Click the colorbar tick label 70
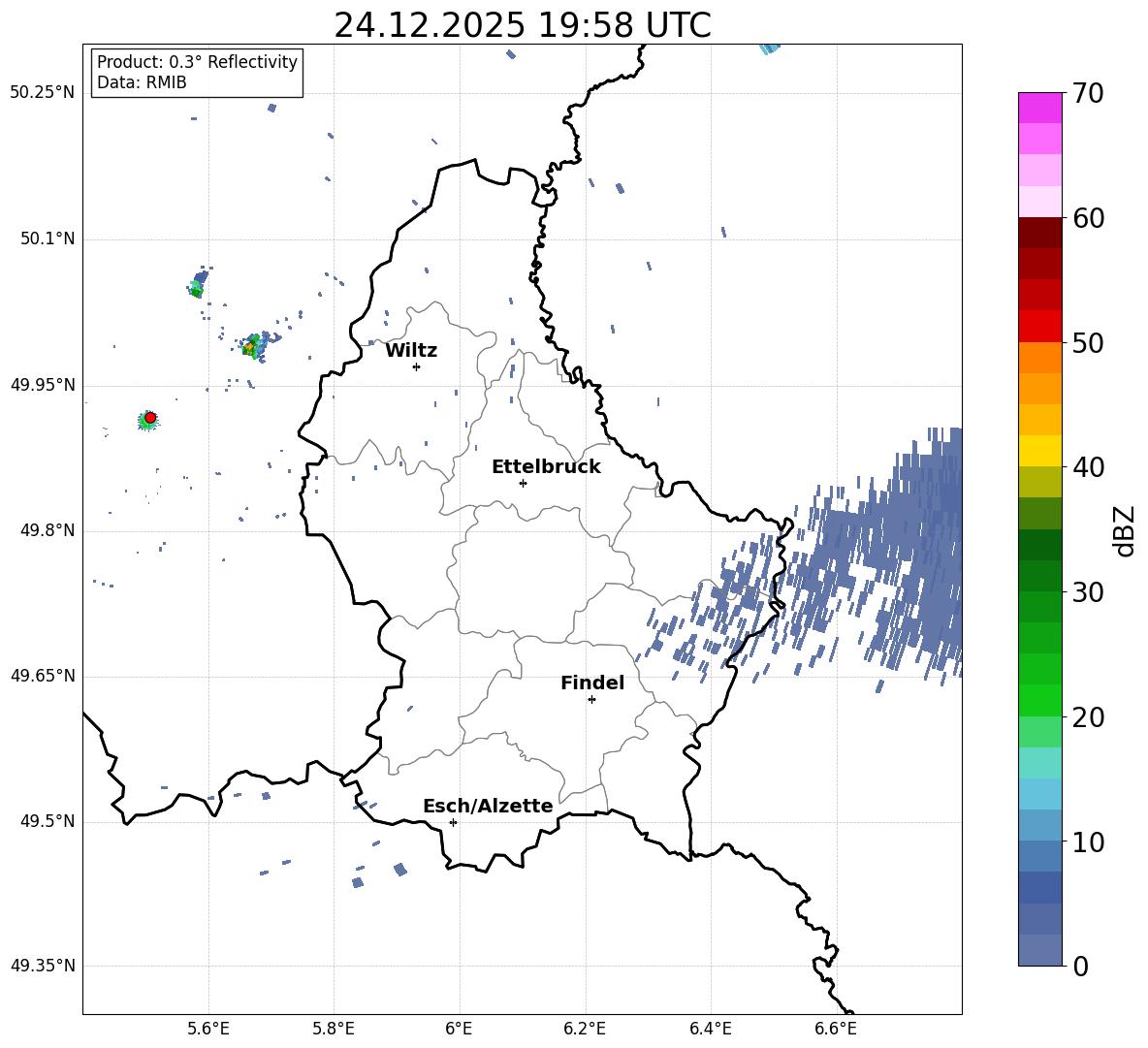This screenshot has height=1048, width=1148. pyautogui.click(x=1088, y=93)
